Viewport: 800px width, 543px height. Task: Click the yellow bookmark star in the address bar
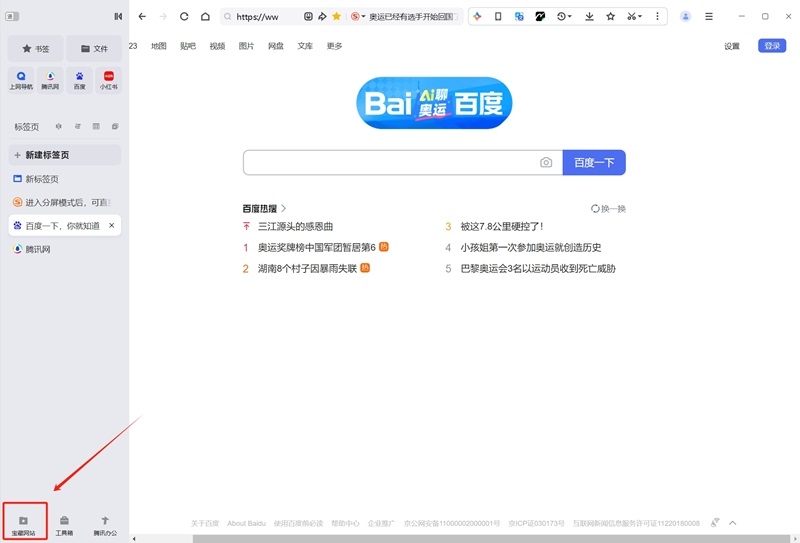pyautogui.click(x=336, y=16)
